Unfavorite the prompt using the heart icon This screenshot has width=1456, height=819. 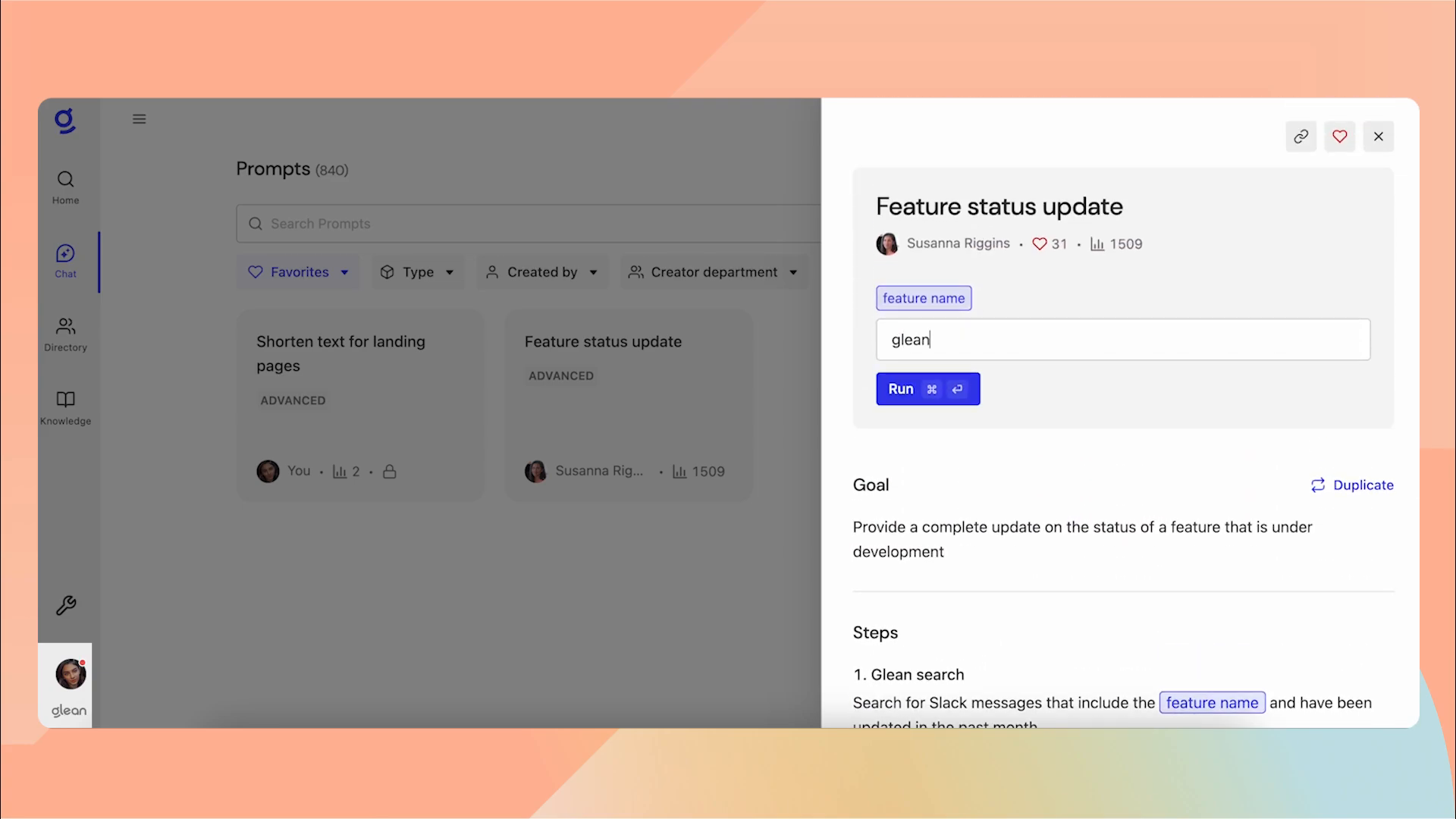(x=1340, y=136)
